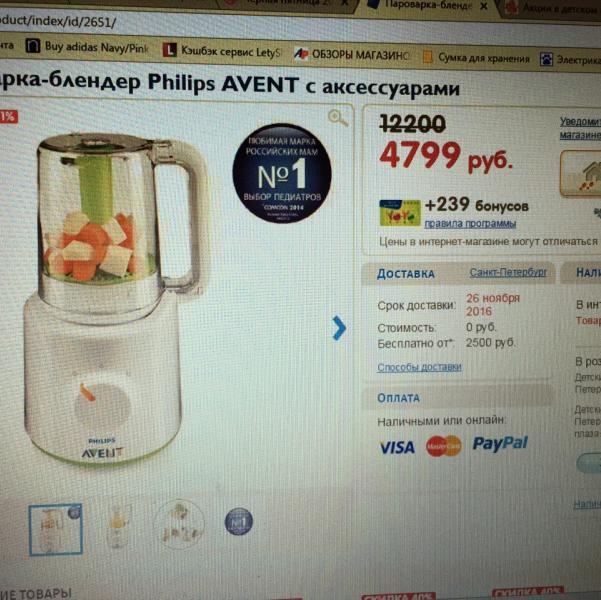Open the Способы доставки link

419,367
